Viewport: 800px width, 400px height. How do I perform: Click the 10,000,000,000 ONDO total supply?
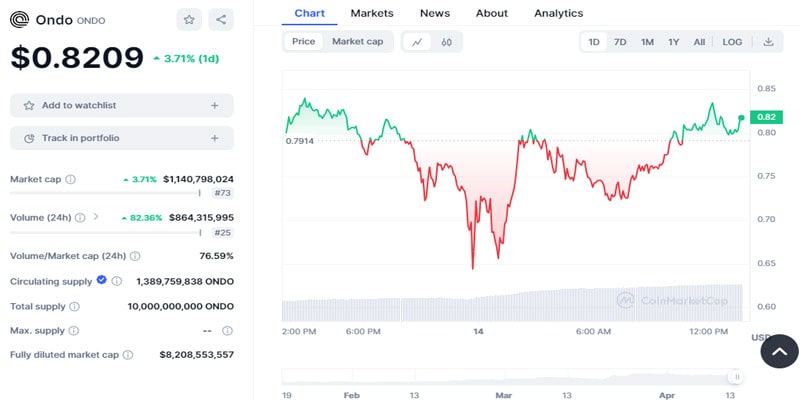(181, 307)
